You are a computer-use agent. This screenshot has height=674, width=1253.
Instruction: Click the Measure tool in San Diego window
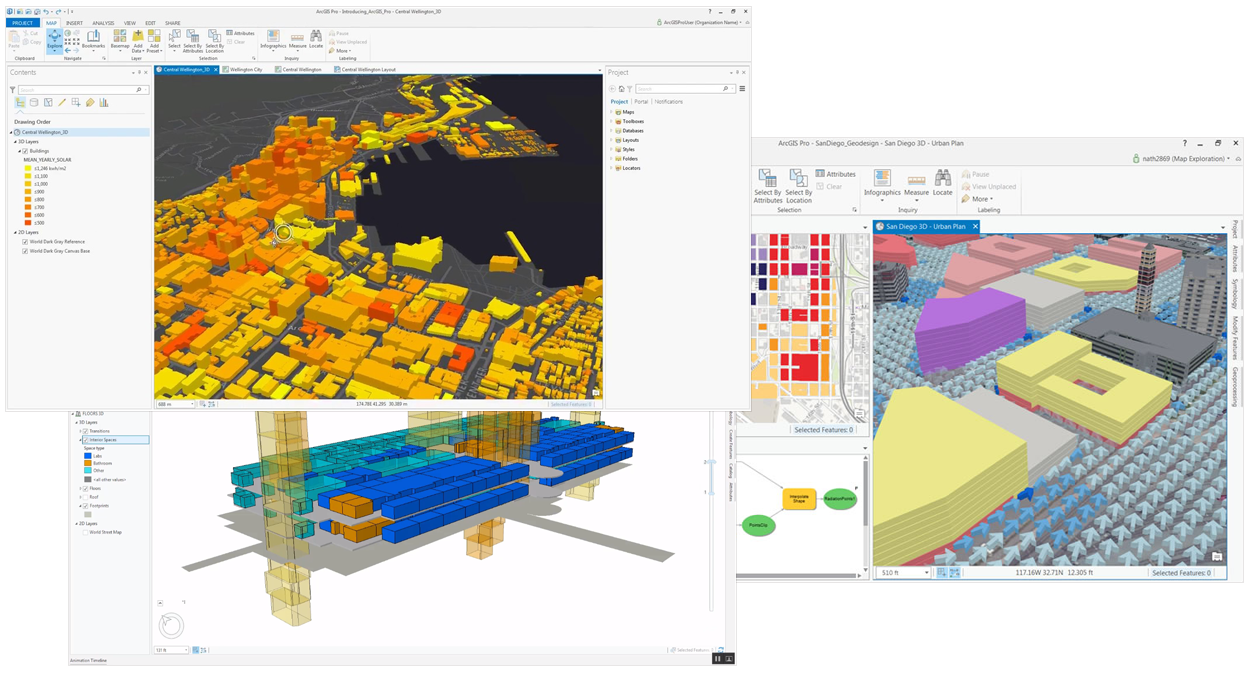coord(916,181)
